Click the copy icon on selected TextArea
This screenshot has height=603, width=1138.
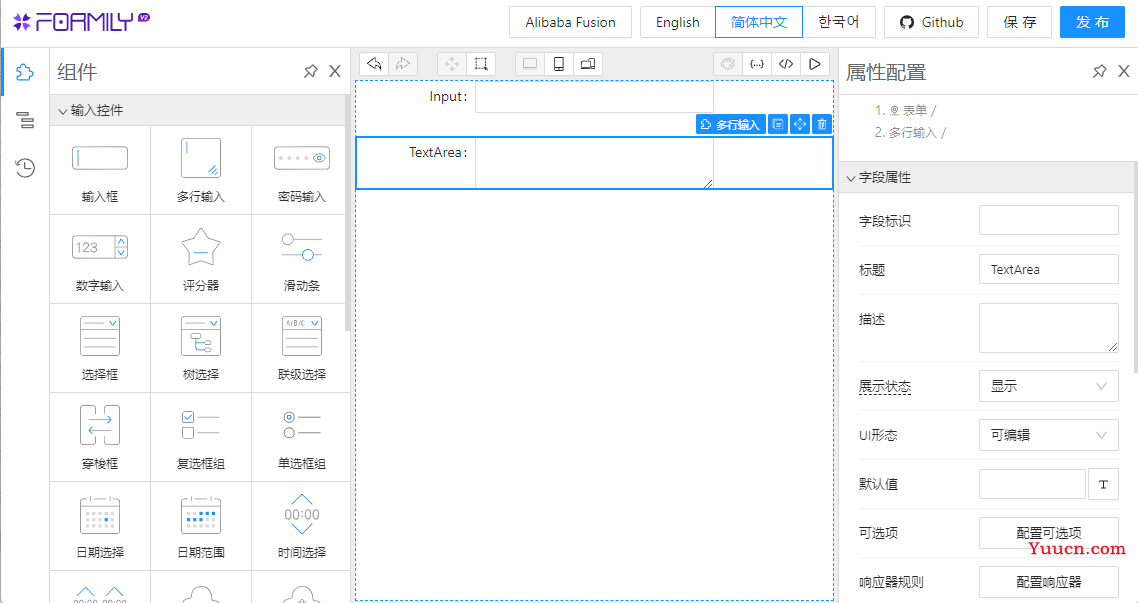(778, 125)
